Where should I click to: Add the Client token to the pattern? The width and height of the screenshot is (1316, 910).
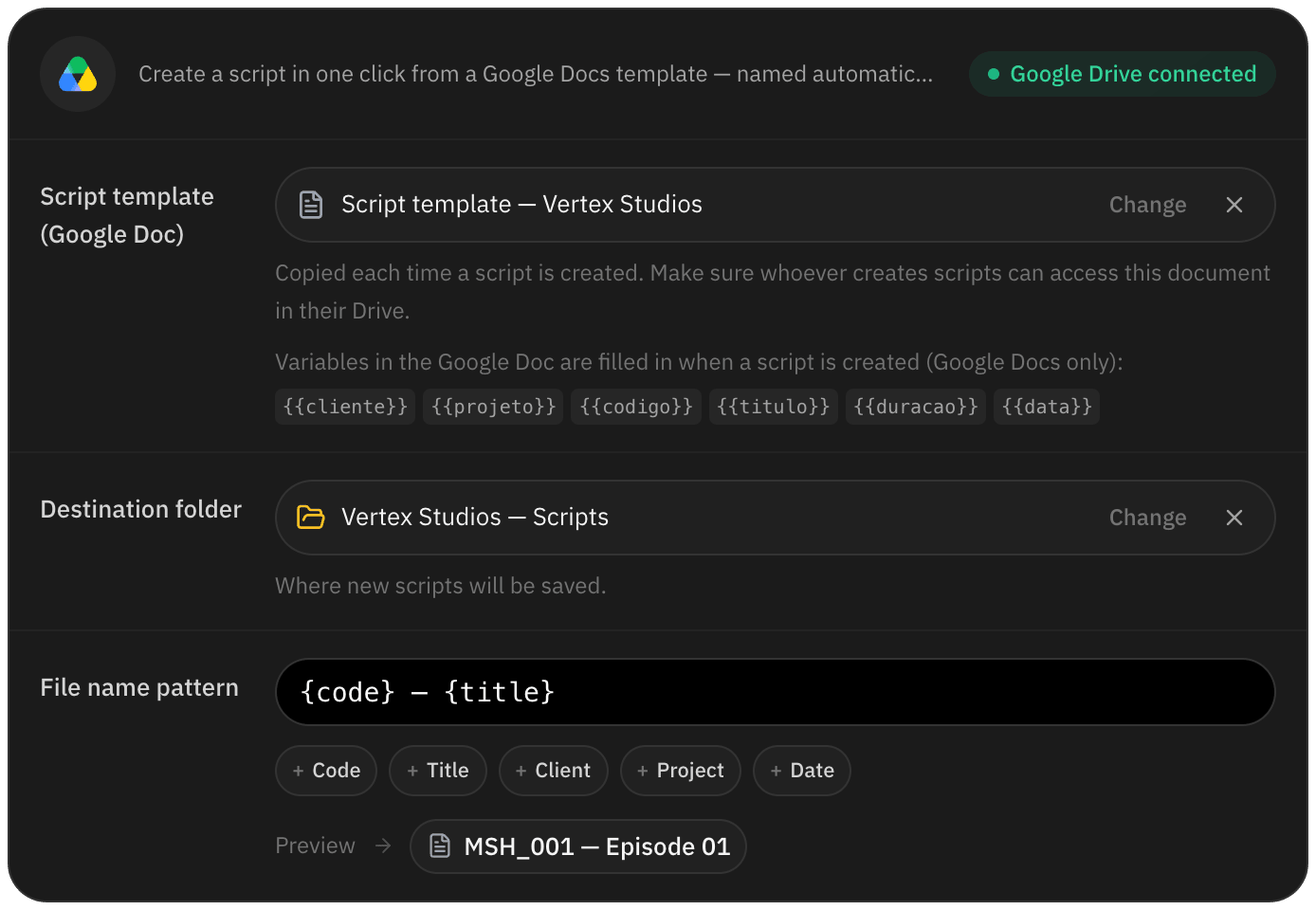click(553, 771)
